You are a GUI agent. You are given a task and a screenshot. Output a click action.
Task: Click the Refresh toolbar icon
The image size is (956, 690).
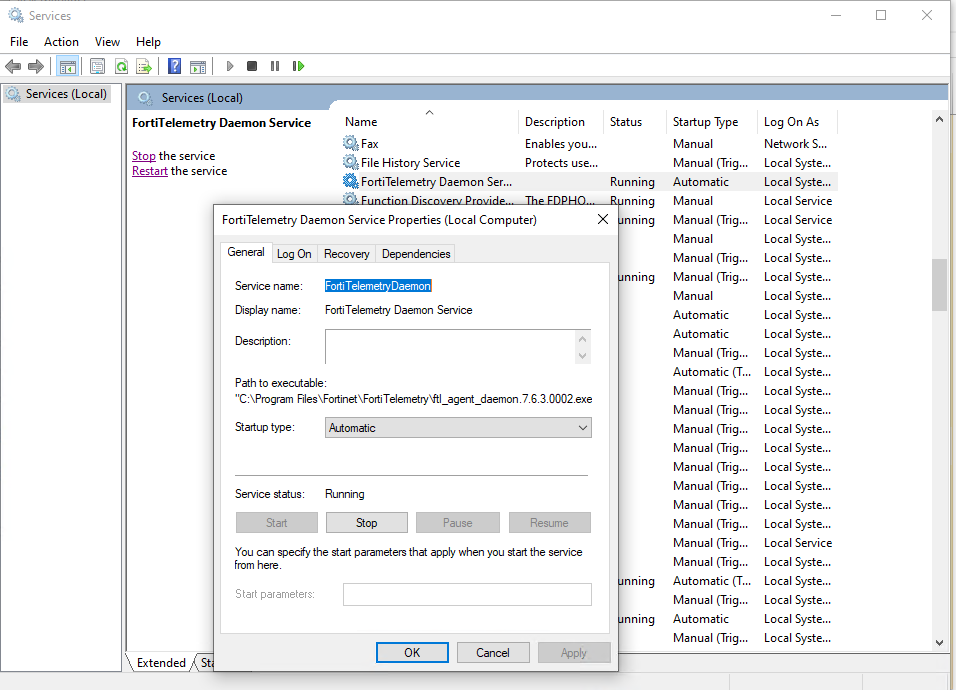pos(121,67)
